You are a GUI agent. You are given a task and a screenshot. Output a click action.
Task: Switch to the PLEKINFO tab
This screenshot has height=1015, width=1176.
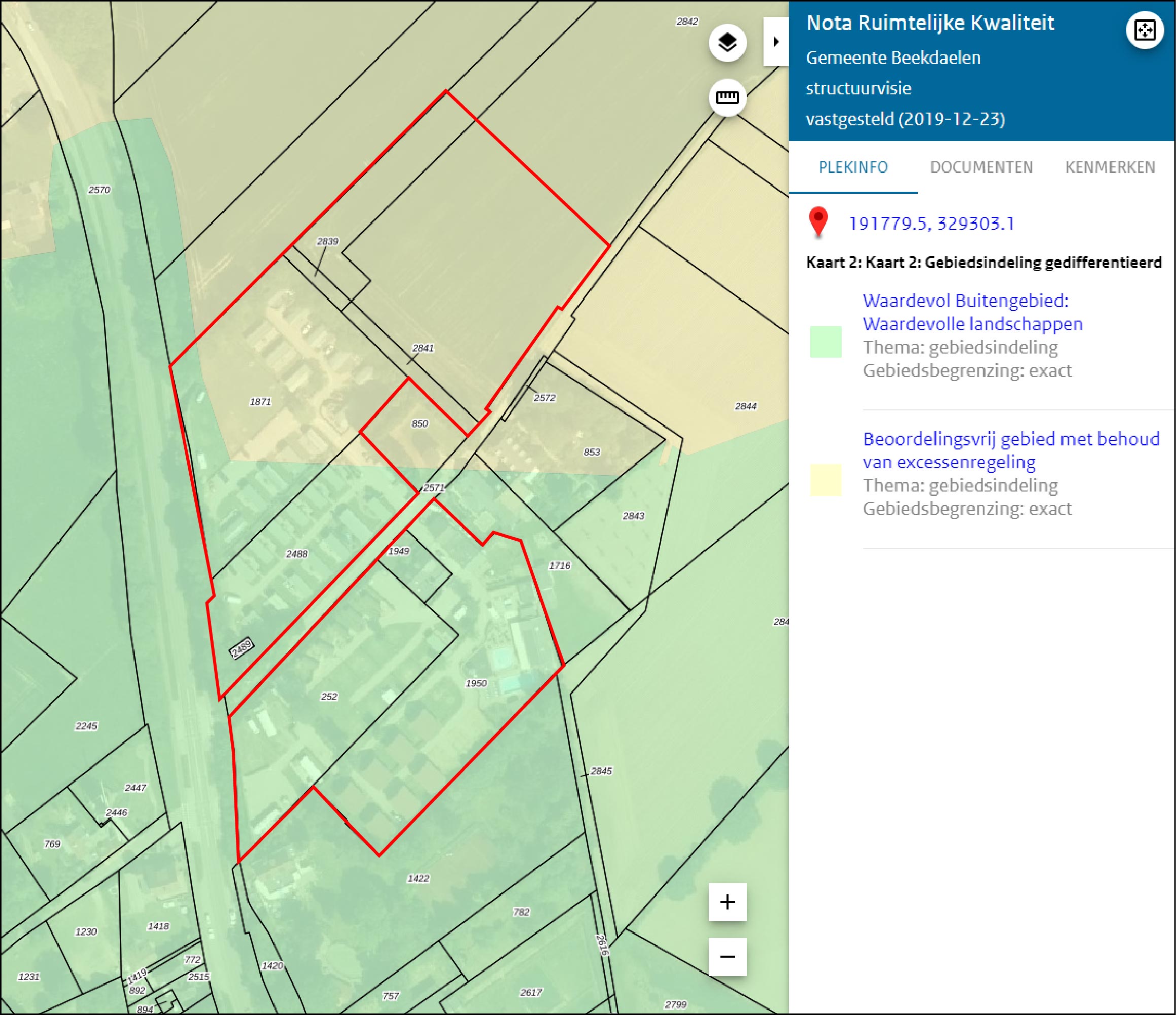click(853, 167)
